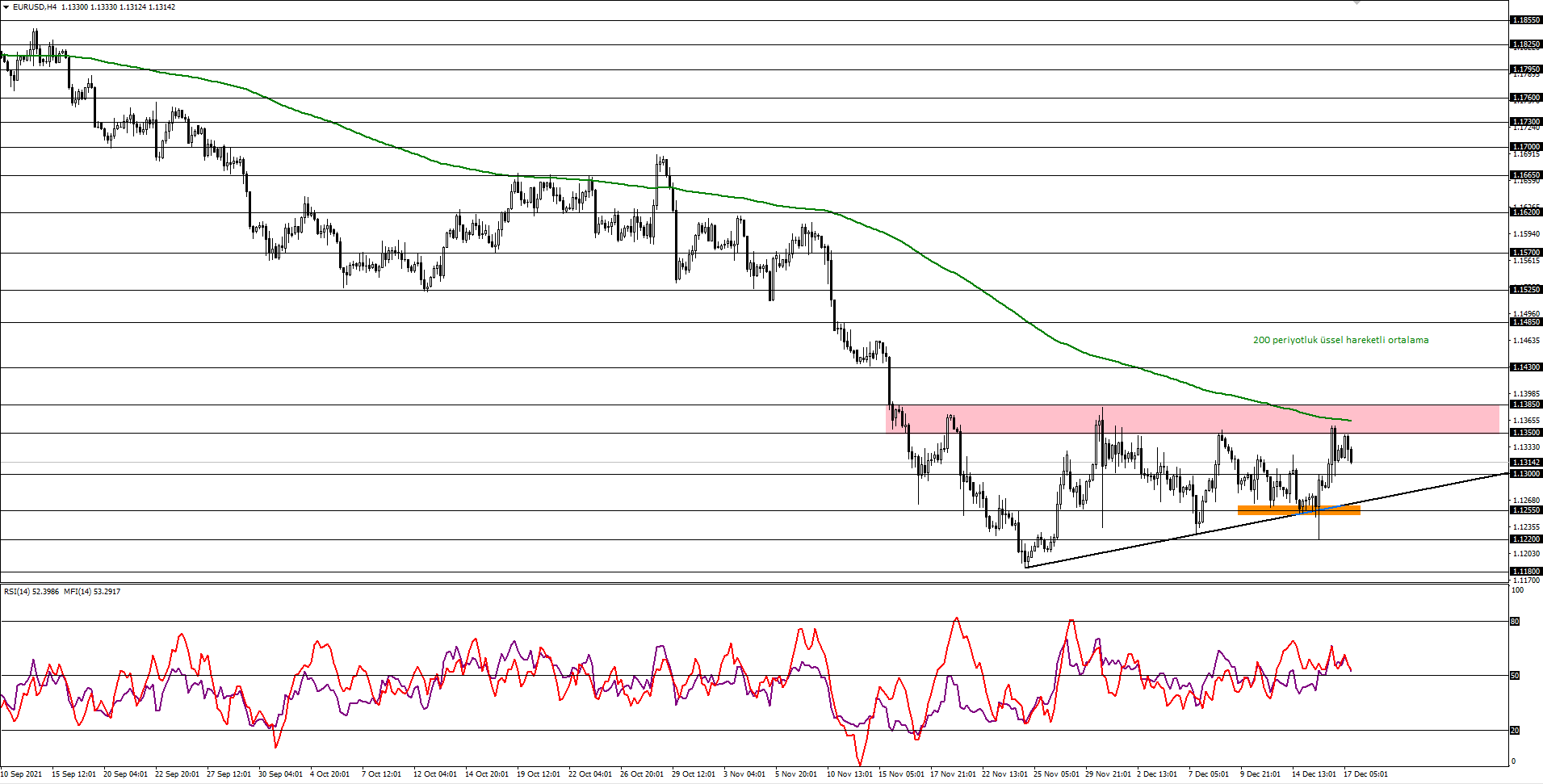Click the 29 Nov 21:01 time label
The image size is (1543, 784).
1108,774
